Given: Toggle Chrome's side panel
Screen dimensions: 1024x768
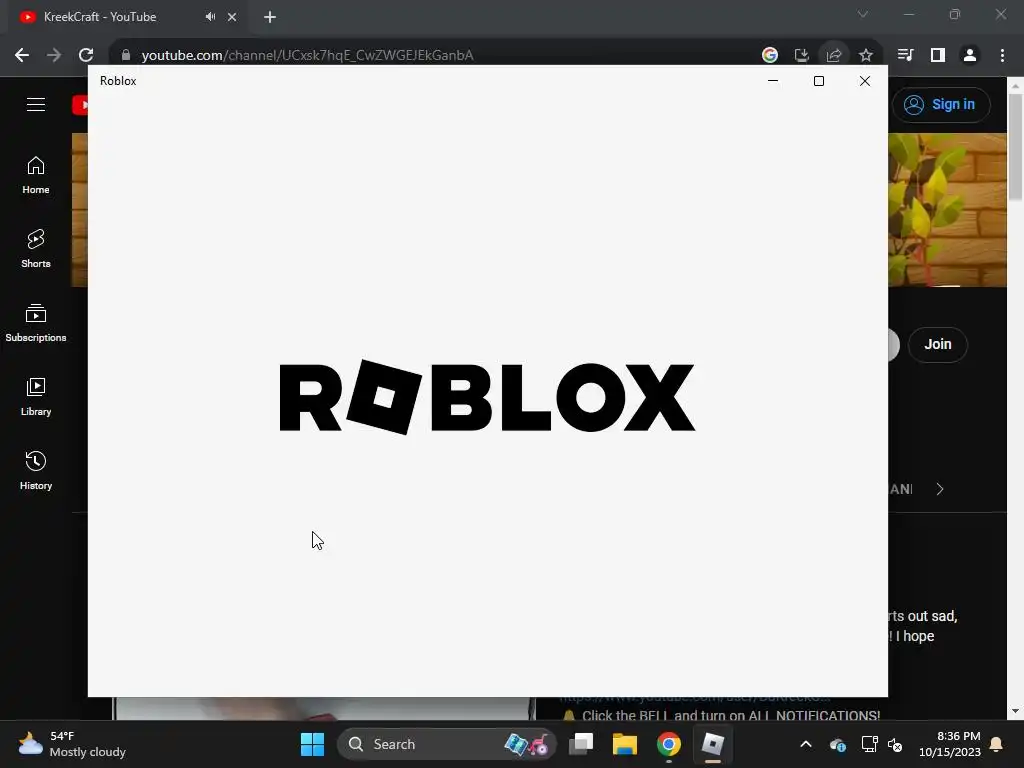Looking at the screenshot, I should coord(938,55).
